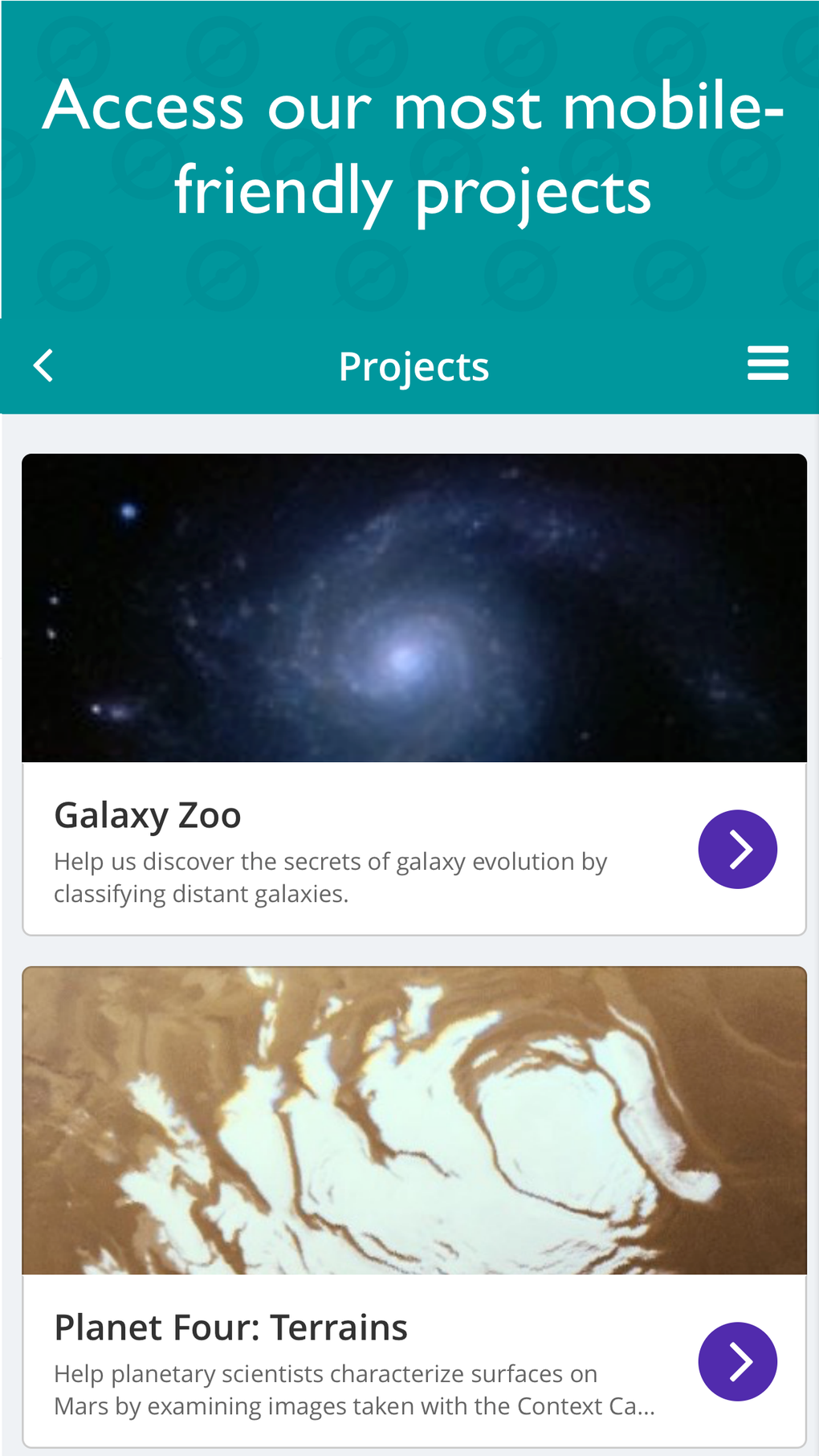
Task: Tap the Galaxy Zoo title text
Action: click(147, 814)
